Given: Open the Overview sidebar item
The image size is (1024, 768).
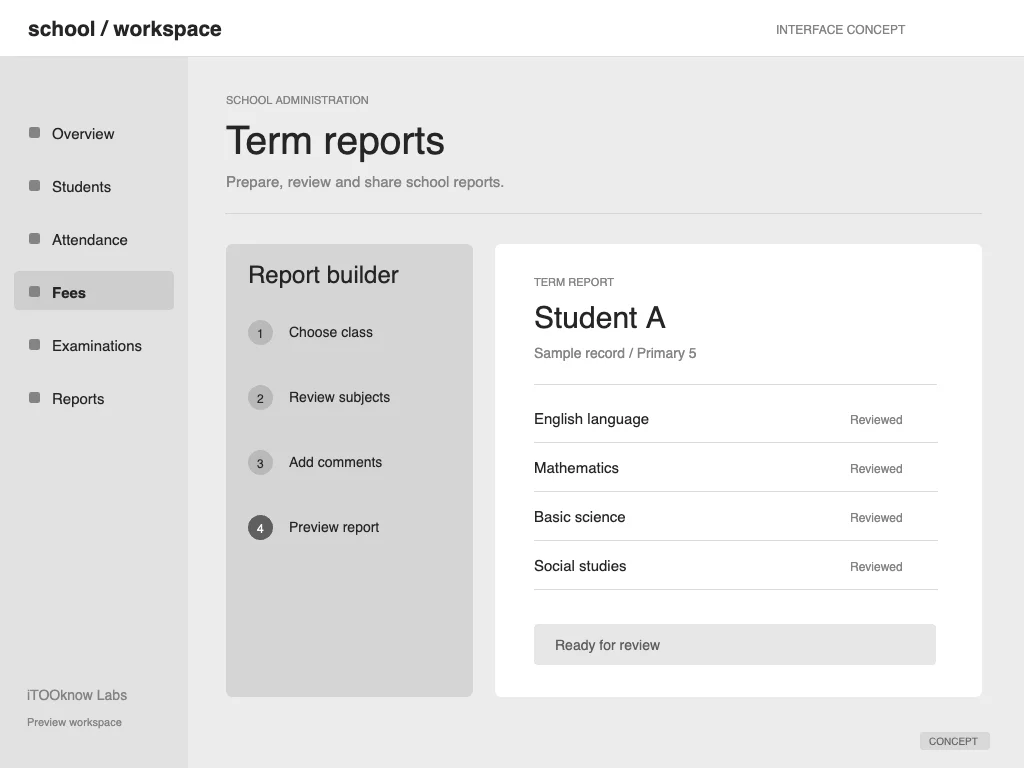Looking at the screenshot, I should click(93, 133).
